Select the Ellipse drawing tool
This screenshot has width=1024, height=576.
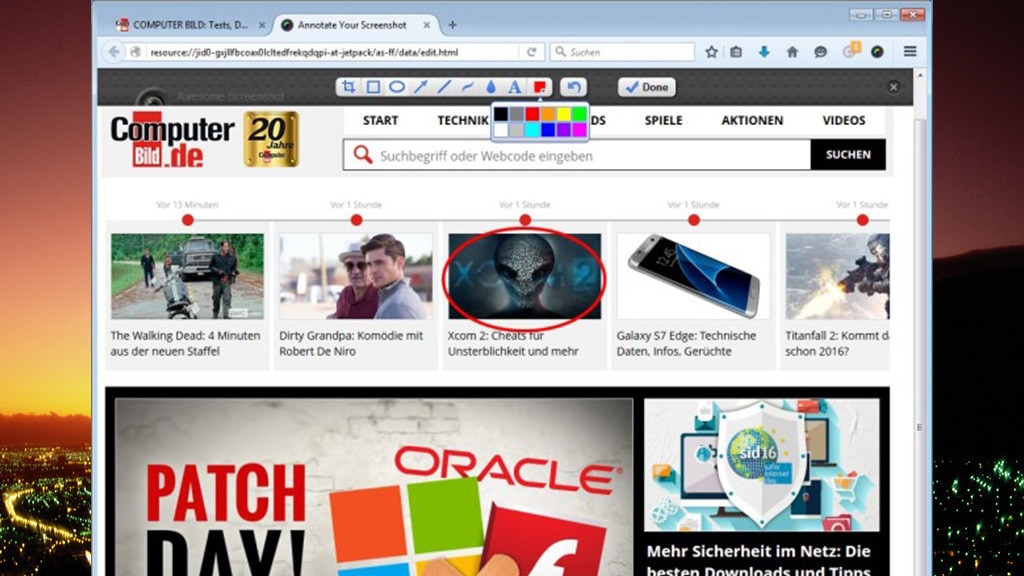[x=397, y=87]
